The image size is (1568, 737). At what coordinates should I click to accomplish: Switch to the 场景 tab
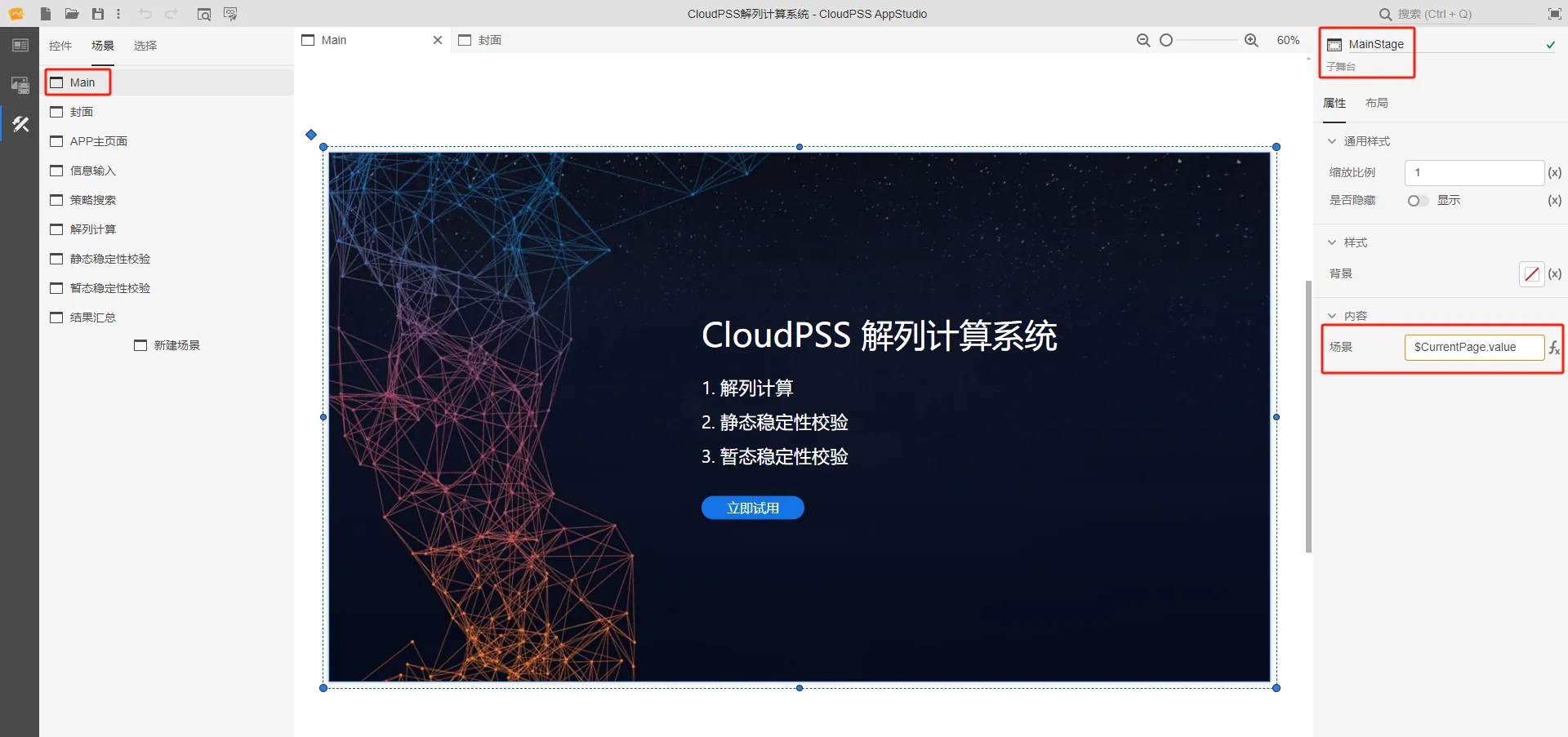[103, 46]
